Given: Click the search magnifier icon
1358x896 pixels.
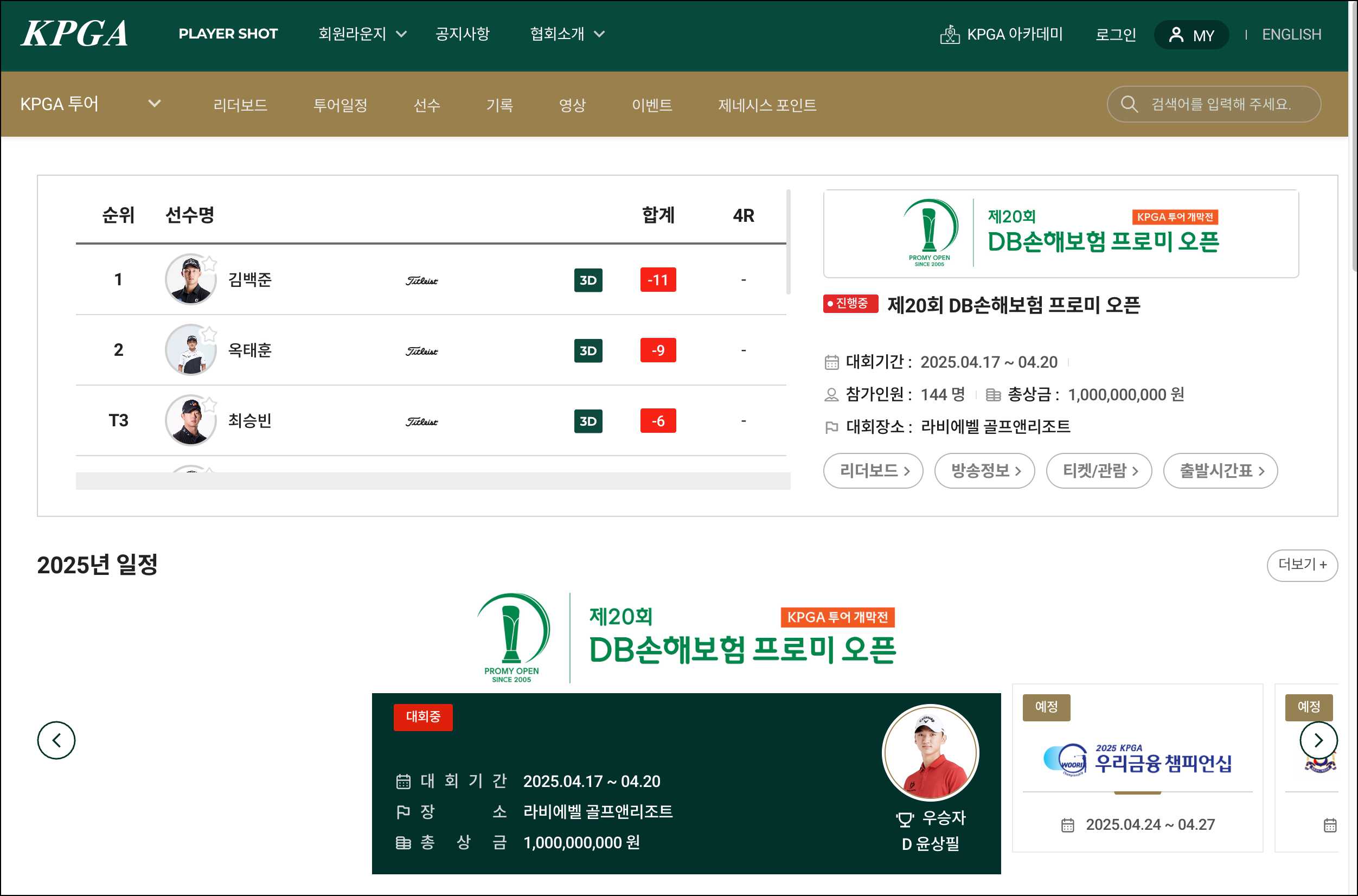Looking at the screenshot, I should (x=1129, y=104).
